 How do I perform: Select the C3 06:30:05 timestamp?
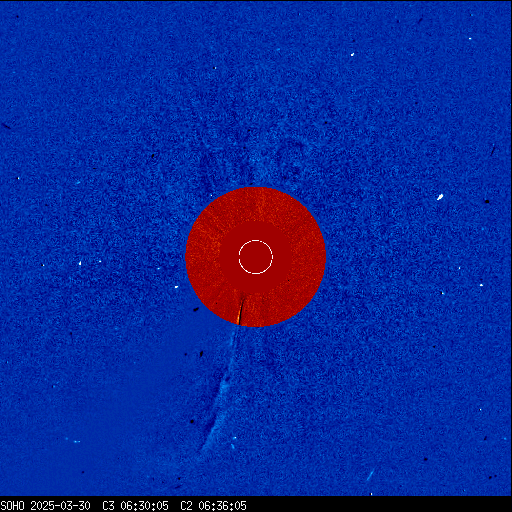[135, 506]
